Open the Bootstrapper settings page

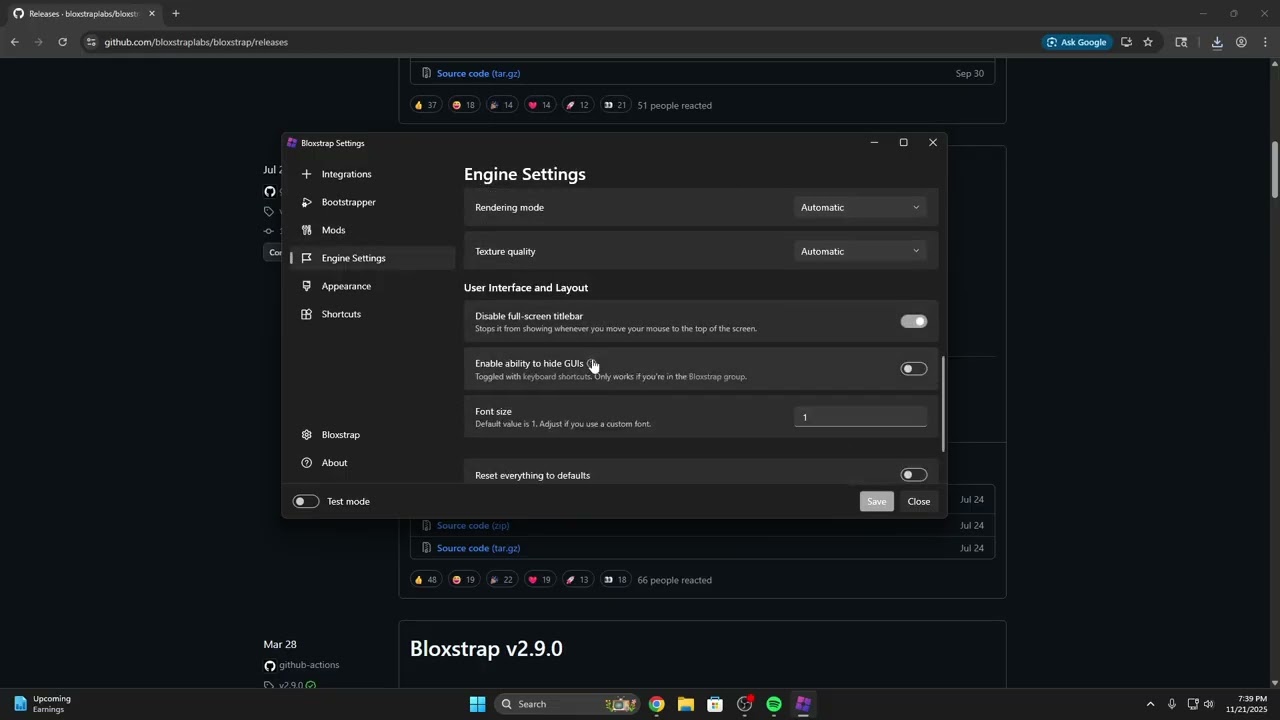click(x=372, y=202)
